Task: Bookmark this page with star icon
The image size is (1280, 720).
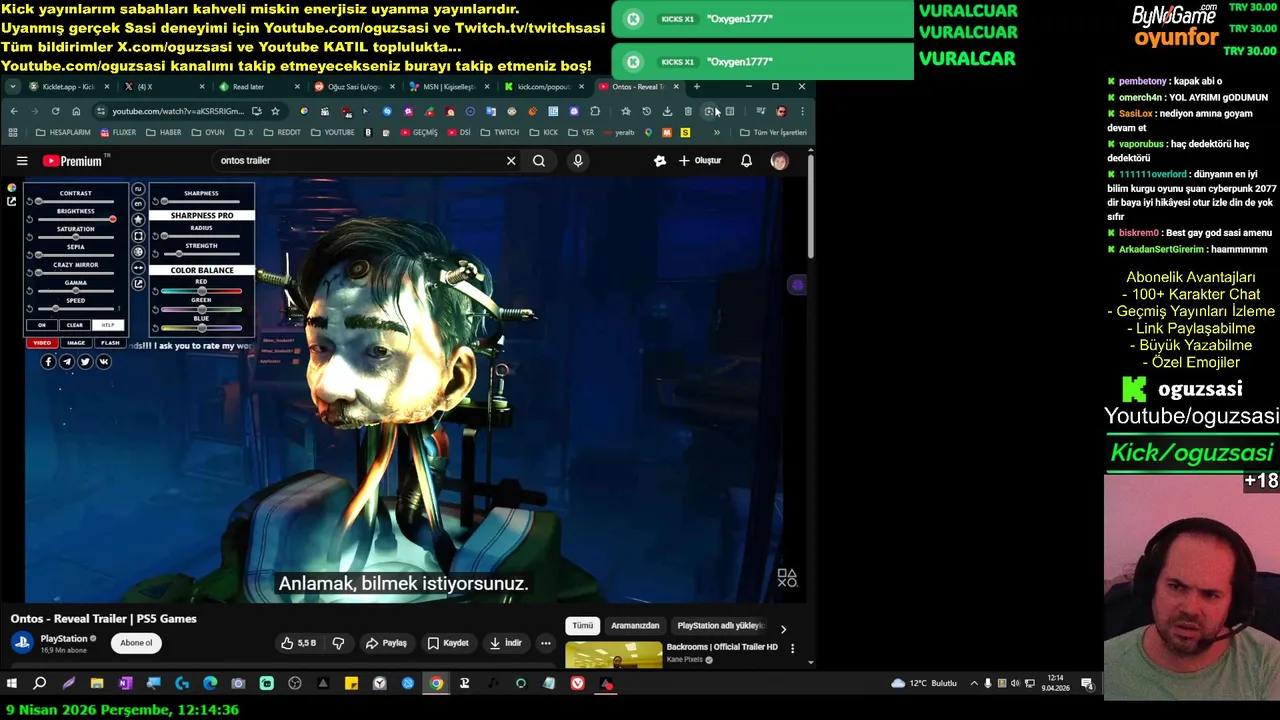Action: pyautogui.click(x=275, y=111)
